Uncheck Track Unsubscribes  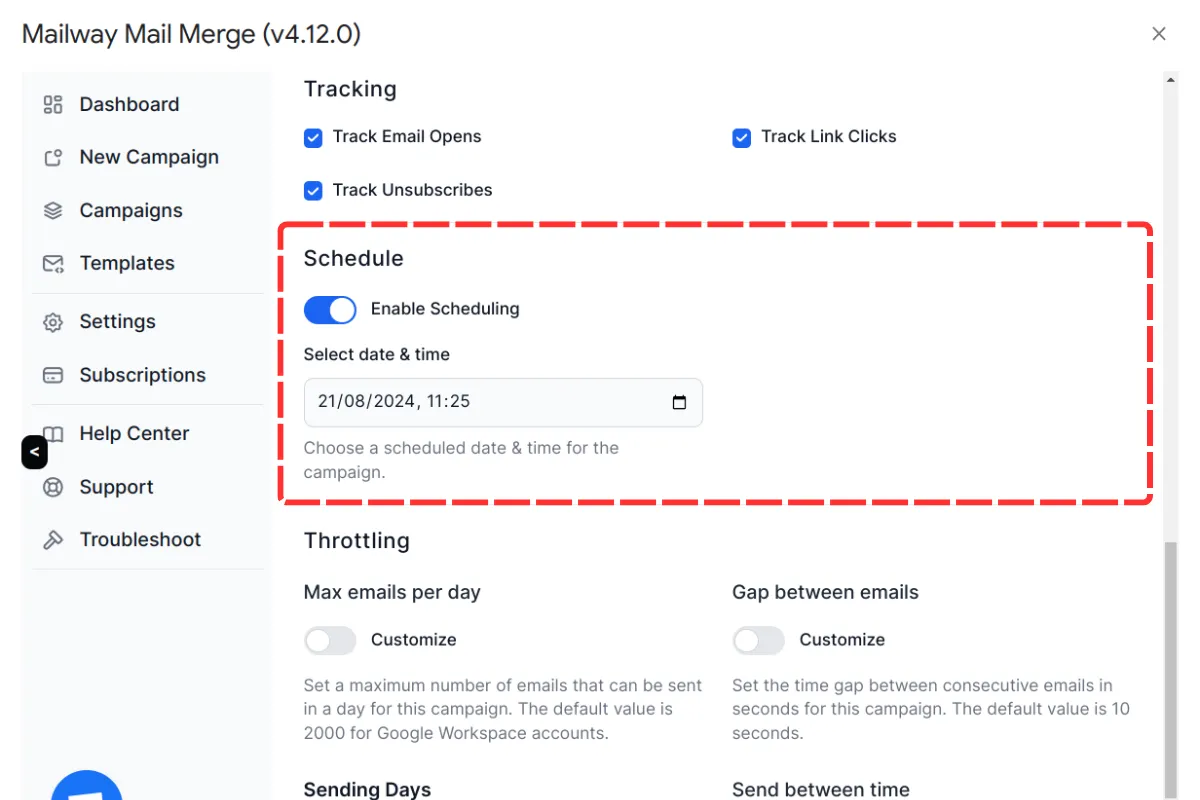point(312,190)
